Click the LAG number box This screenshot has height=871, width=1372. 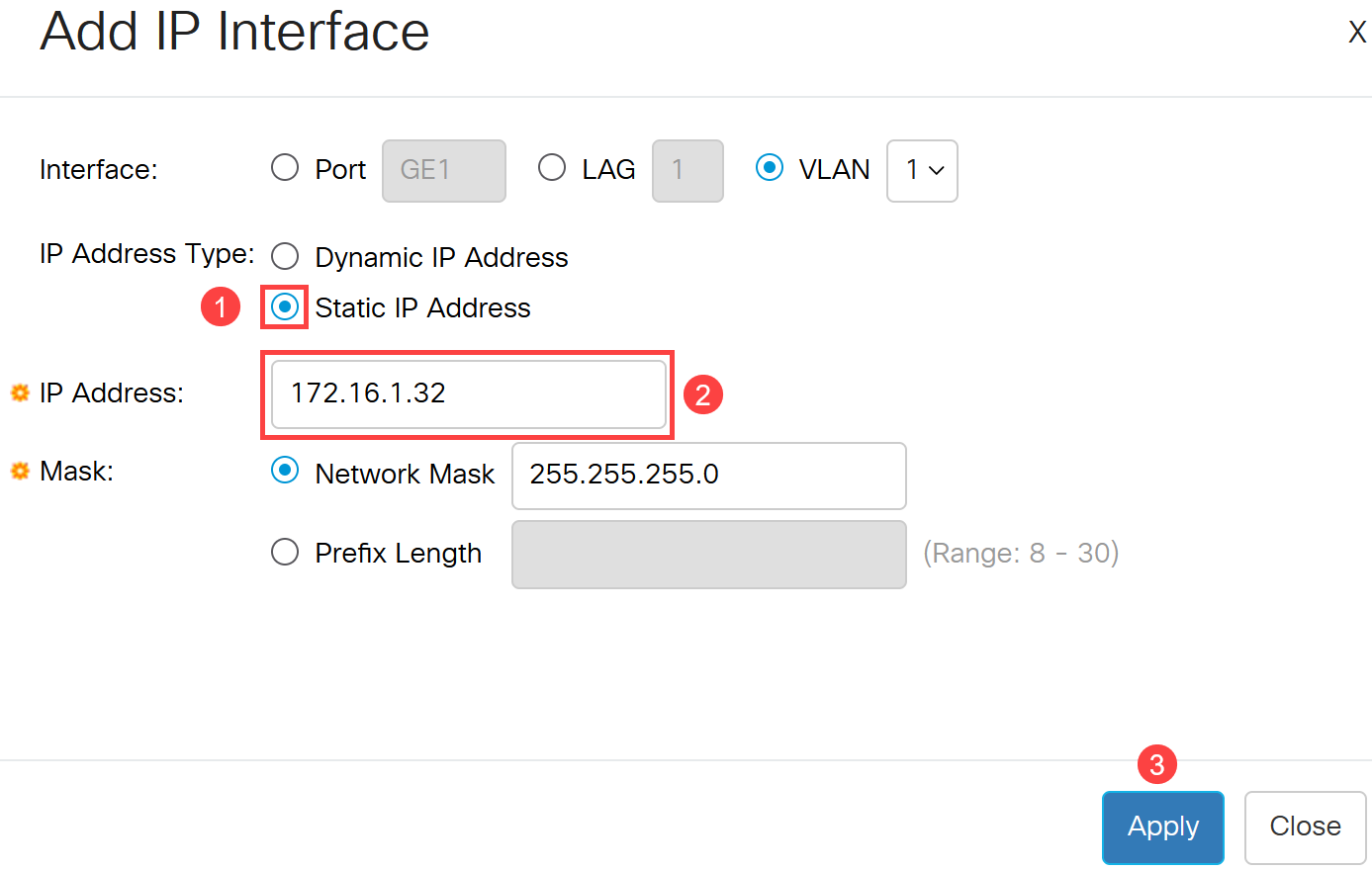tap(687, 171)
